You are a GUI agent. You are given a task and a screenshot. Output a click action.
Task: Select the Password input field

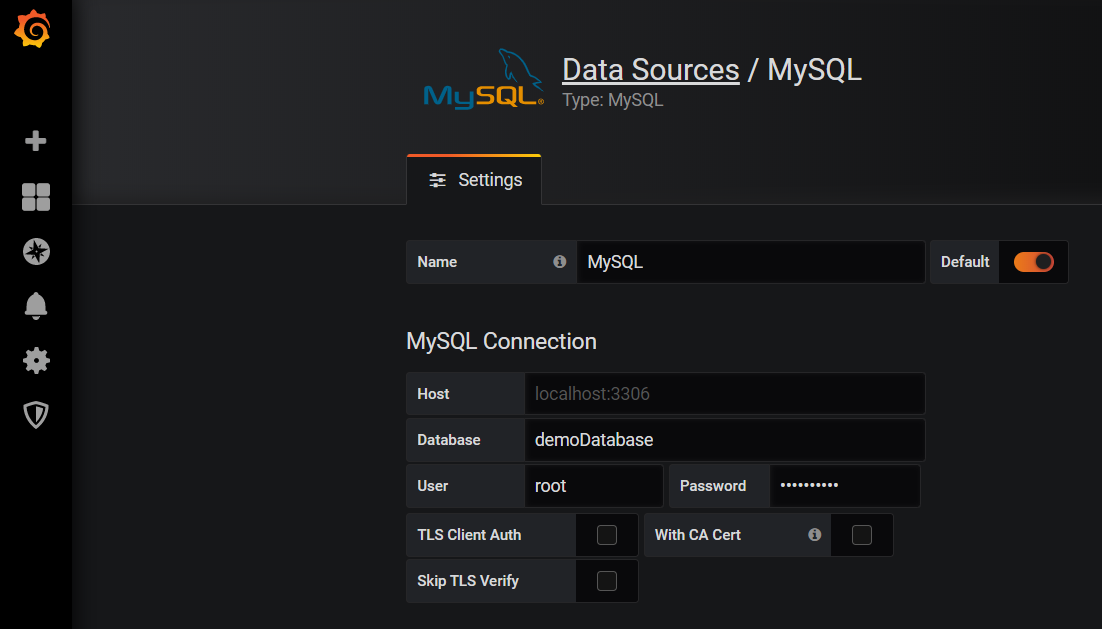pyautogui.click(x=844, y=485)
